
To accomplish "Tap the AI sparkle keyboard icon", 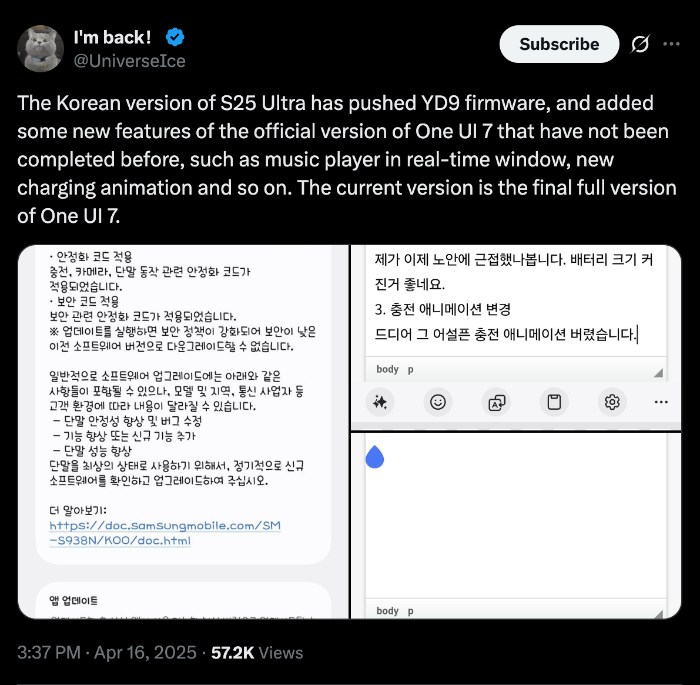I will 380,402.
